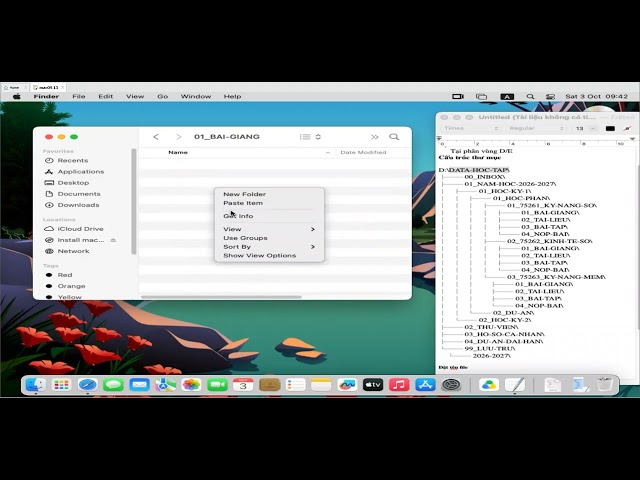Image resolution: width=640 pixels, height=480 pixels.
Task: Open the Notes app in the Dock
Action: pos(321,384)
